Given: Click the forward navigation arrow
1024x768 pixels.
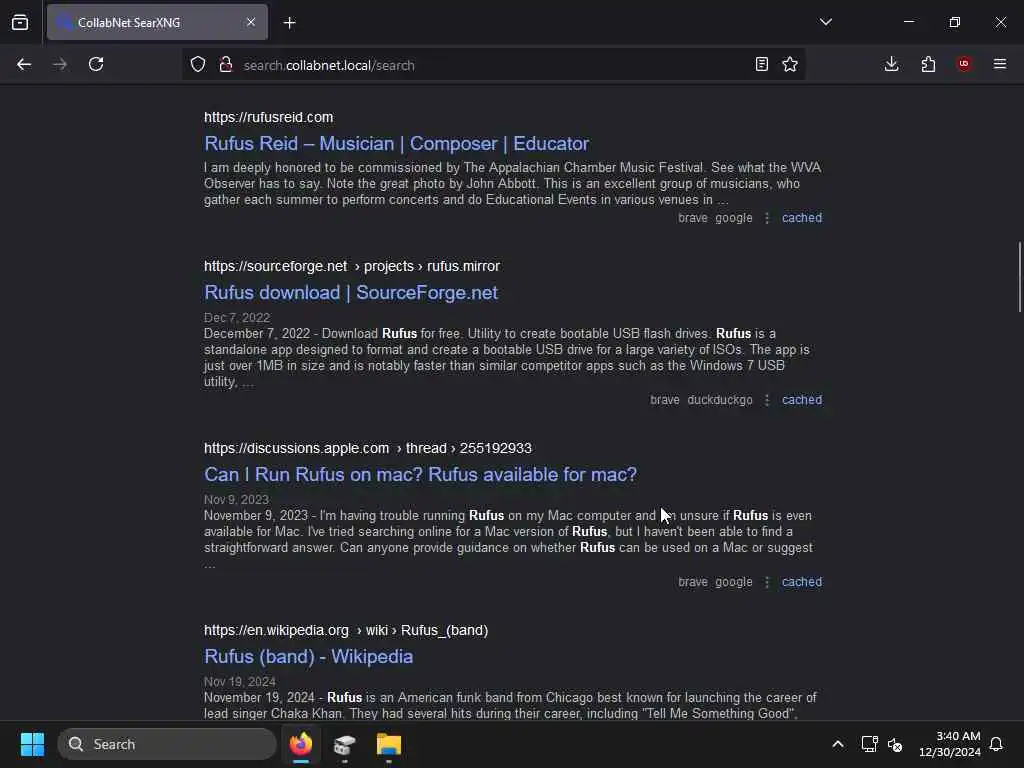Looking at the screenshot, I should (x=60, y=64).
